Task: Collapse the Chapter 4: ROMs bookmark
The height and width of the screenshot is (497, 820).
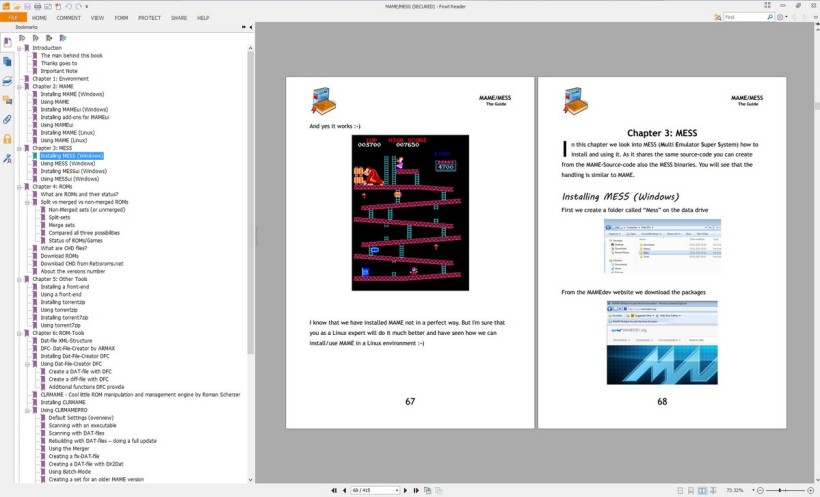Action: (x=20, y=186)
